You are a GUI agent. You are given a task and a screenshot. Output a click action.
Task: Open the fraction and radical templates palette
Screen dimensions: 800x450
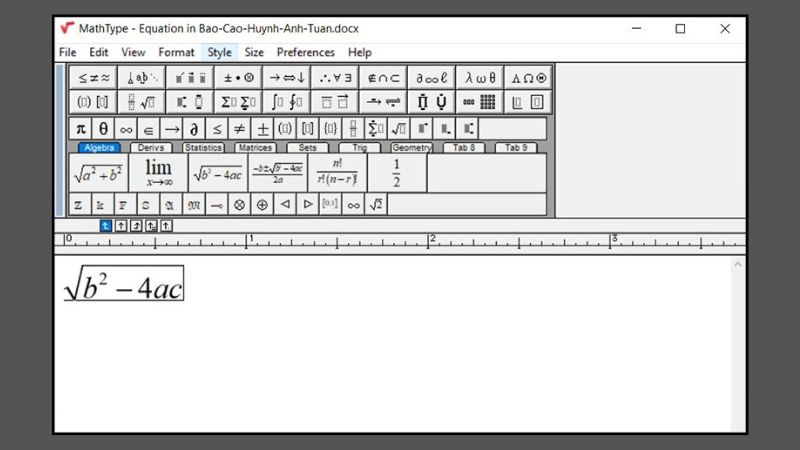click(x=141, y=102)
